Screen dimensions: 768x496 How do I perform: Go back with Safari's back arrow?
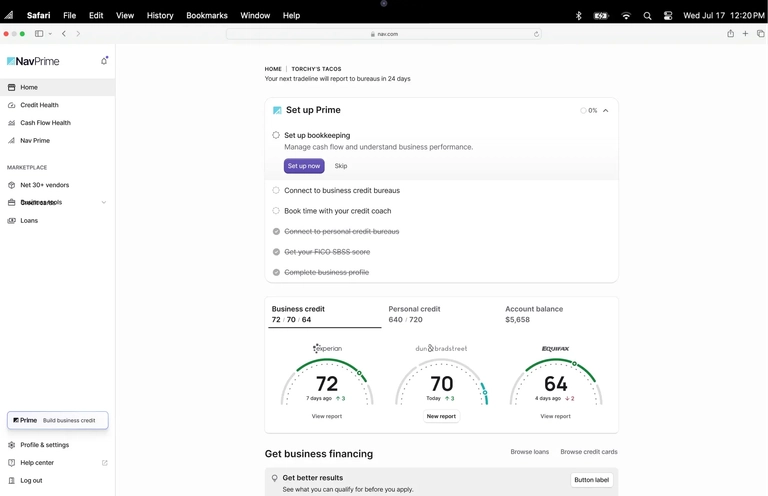(x=64, y=34)
